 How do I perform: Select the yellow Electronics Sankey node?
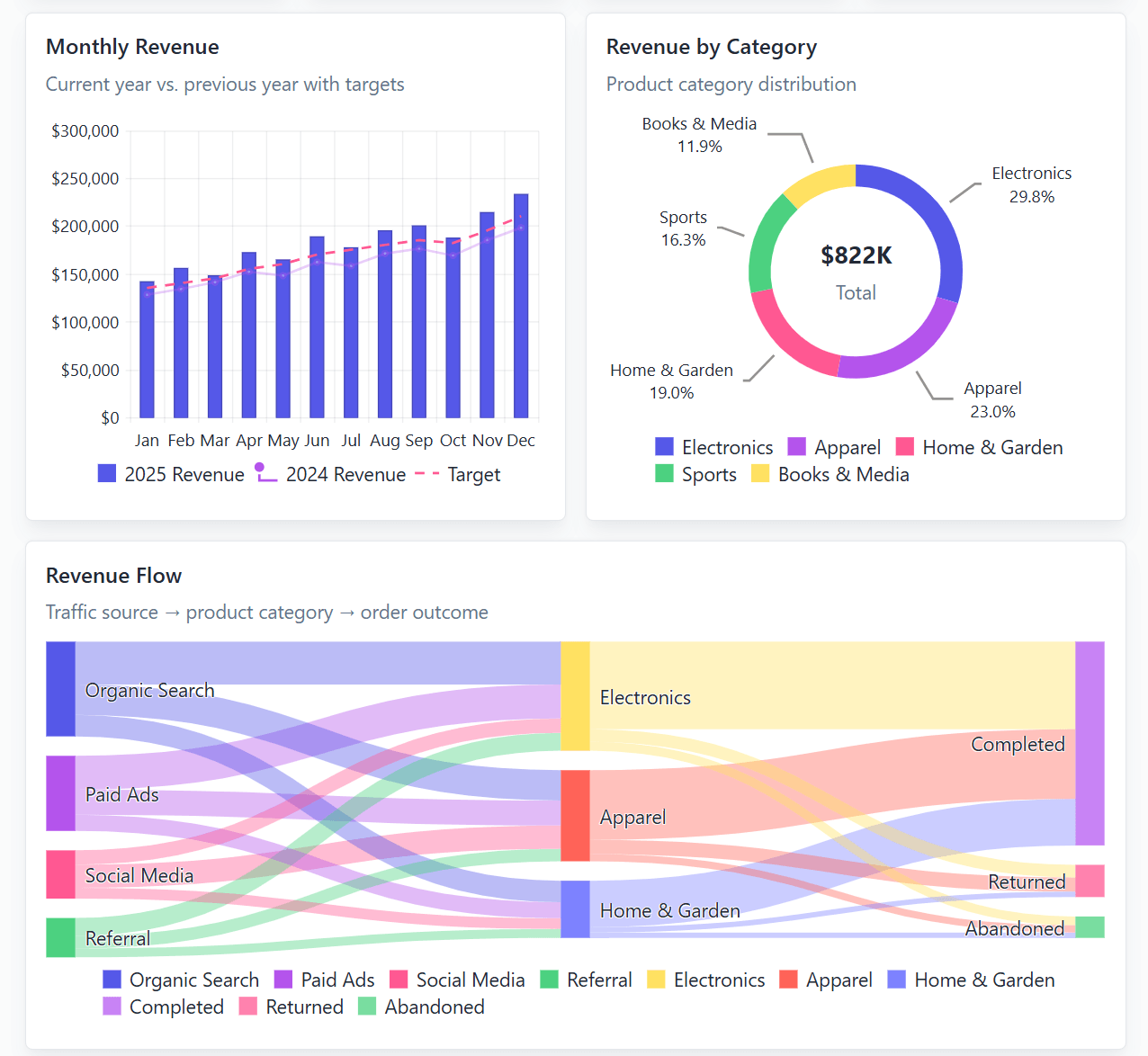(575, 696)
